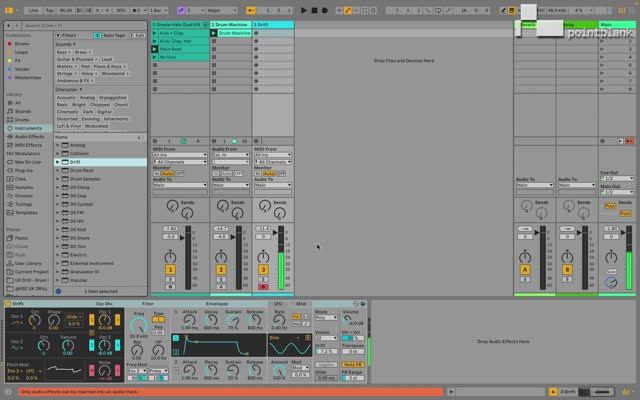The image size is (640, 400).
Task: Open User Library in Places
Action: click(x=28, y=263)
